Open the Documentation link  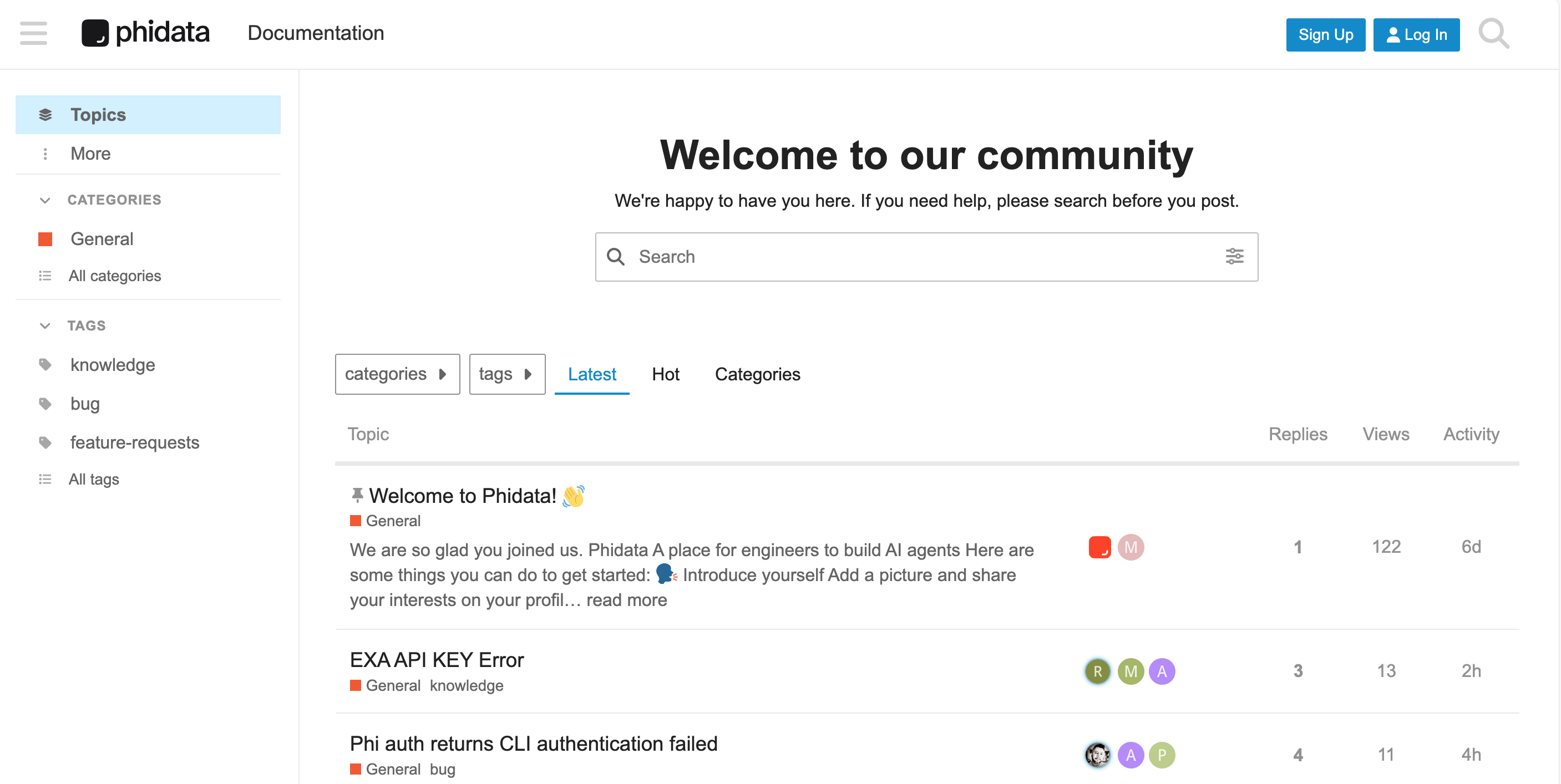[x=316, y=33]
